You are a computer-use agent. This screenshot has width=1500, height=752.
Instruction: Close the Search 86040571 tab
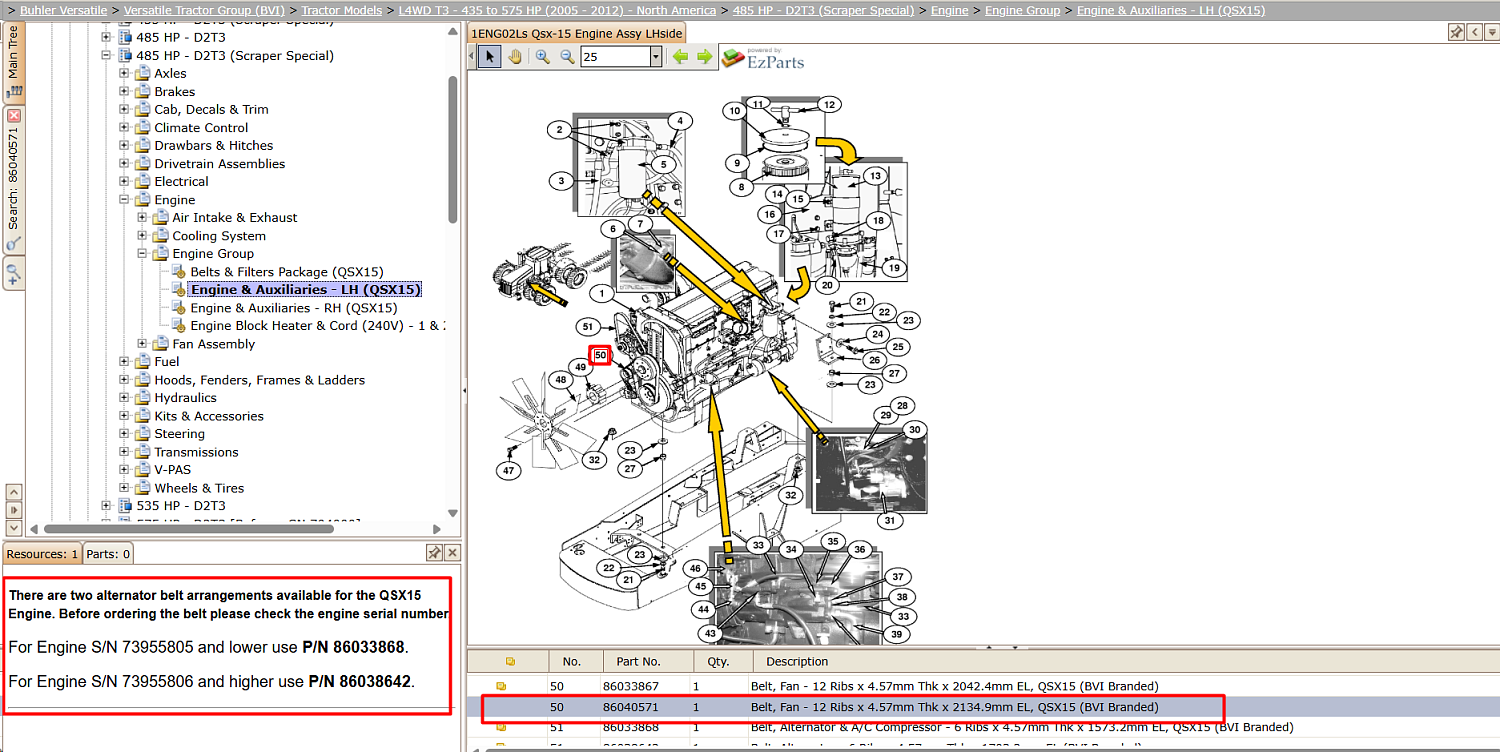[x=14, y=116]
